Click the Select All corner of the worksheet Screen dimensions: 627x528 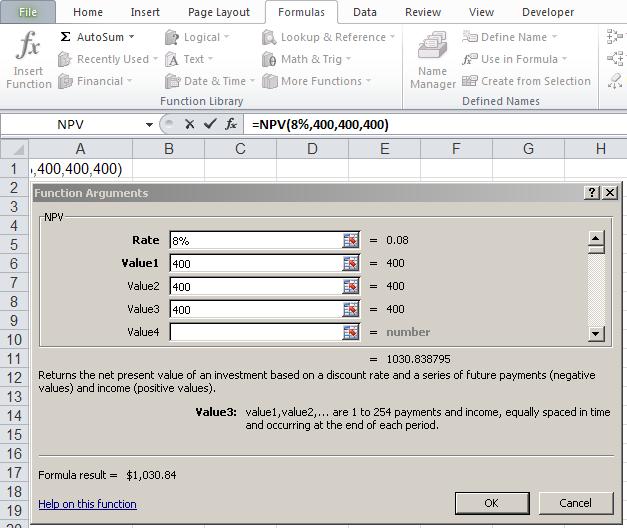(14, 149)
